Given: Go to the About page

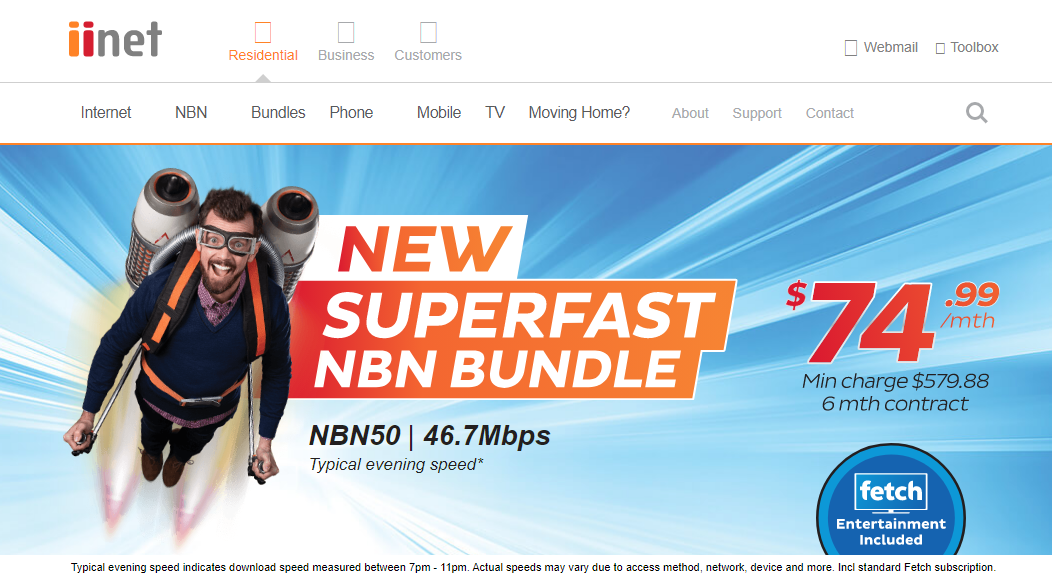Looking at the screenshot, I should coord(690,113).
